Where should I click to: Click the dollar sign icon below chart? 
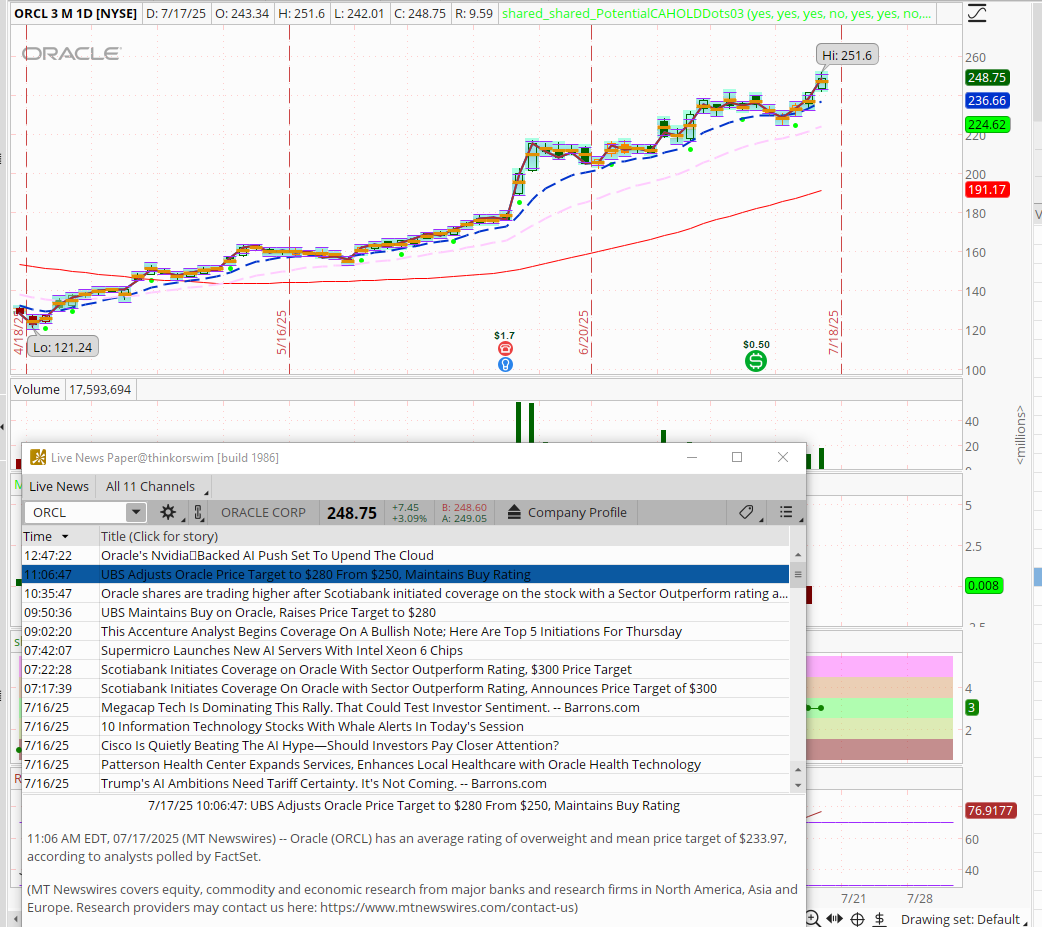click(x=880, y=918)
